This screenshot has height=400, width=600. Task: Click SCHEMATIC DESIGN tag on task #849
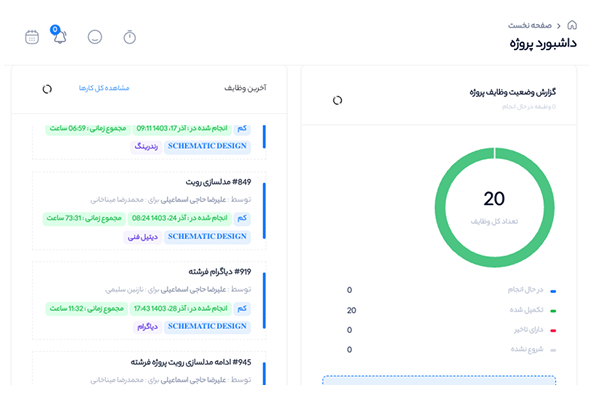tap(207, 237)
